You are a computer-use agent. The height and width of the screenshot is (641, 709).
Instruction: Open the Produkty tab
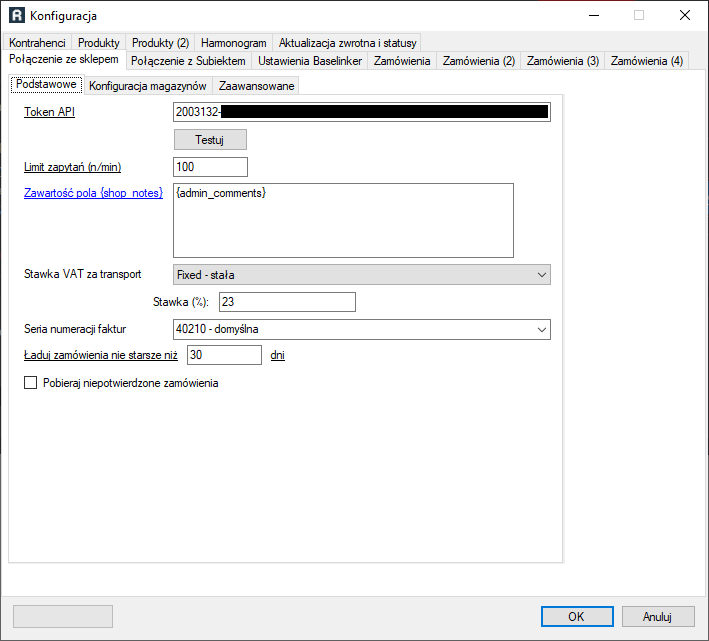(x=99, y=43)
